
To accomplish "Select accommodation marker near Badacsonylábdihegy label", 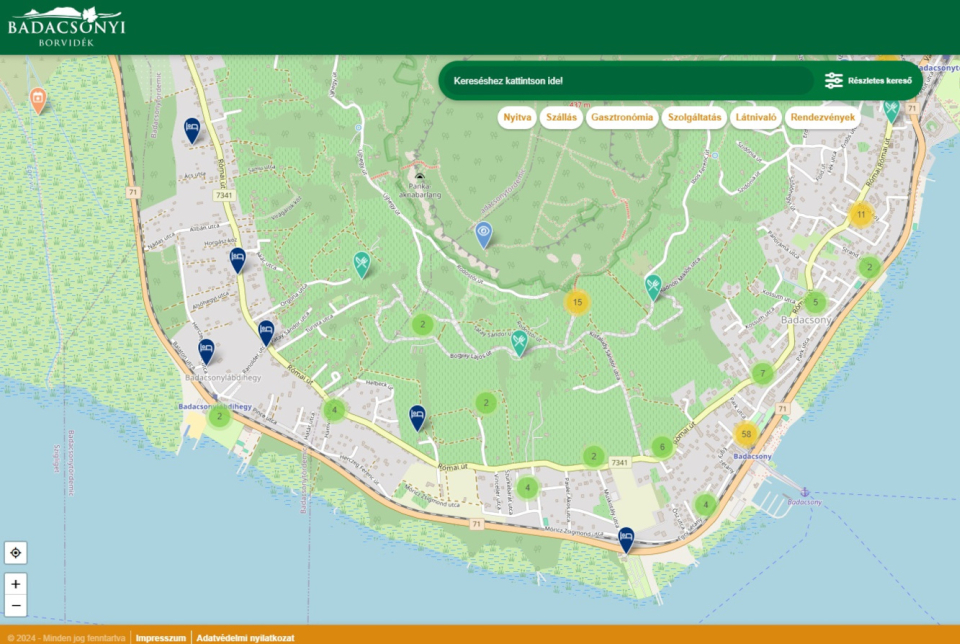I will (x=206, y=352).
